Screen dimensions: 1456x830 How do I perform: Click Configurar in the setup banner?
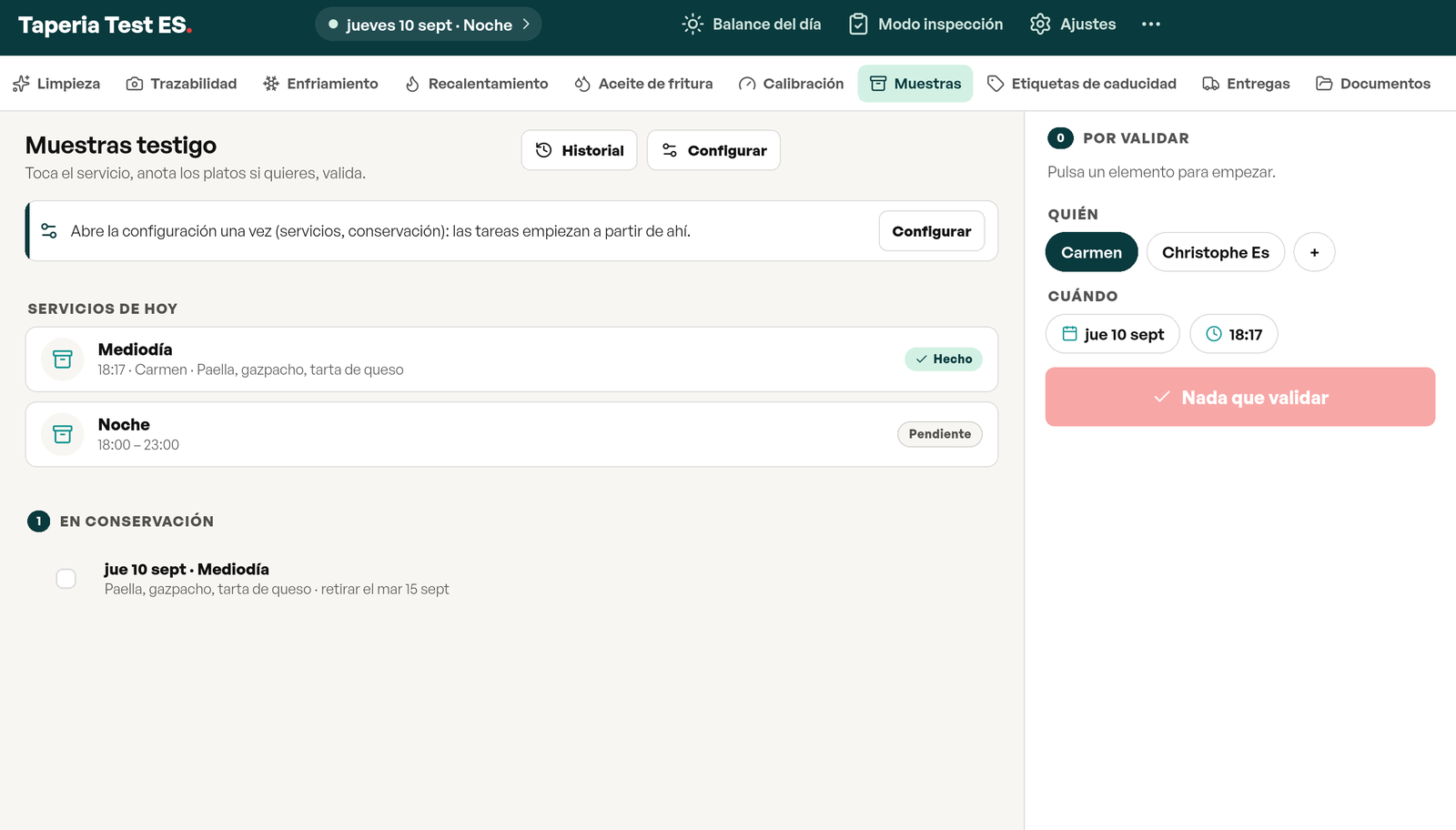coord(932,231)
